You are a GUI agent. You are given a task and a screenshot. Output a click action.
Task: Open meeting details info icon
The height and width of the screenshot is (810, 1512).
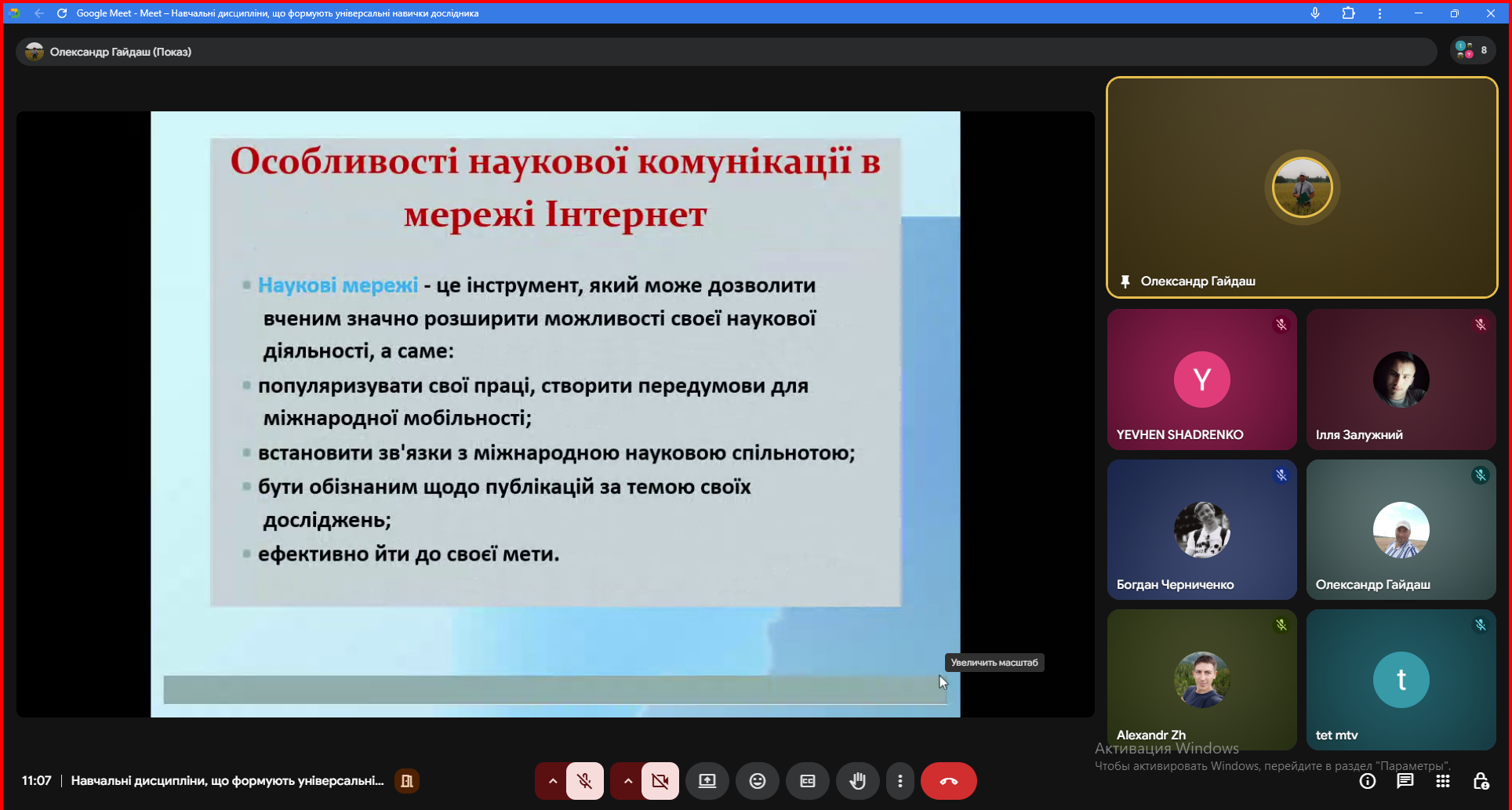[1368, 781]
